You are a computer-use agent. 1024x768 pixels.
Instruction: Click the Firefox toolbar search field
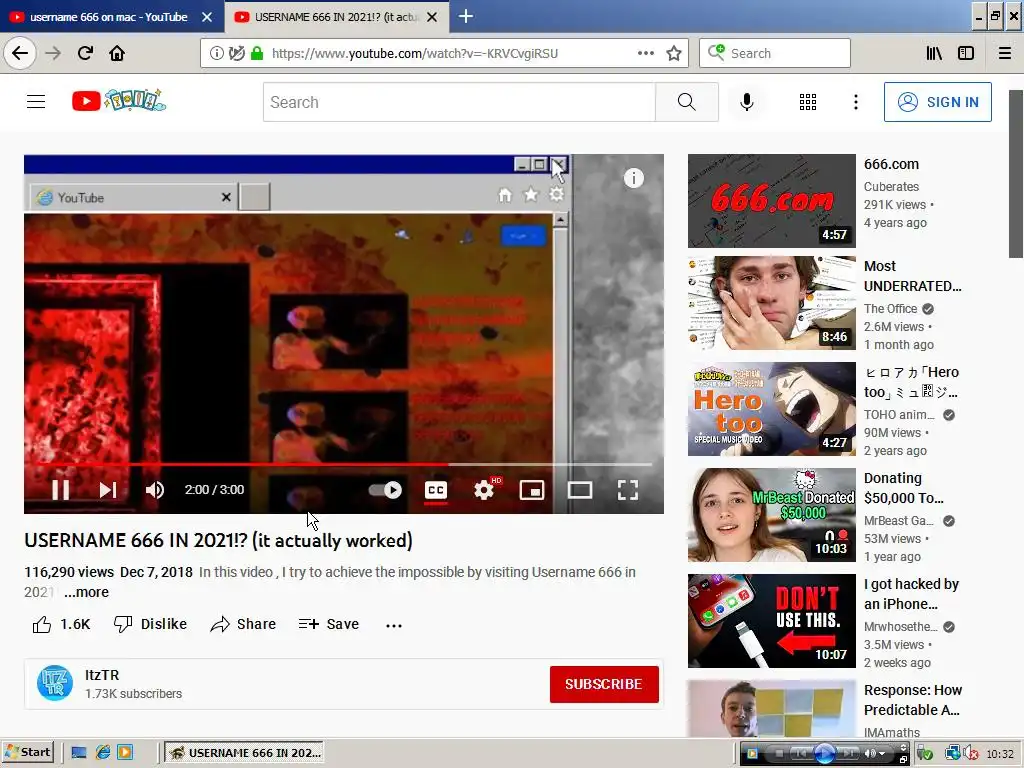click(775, 54)
